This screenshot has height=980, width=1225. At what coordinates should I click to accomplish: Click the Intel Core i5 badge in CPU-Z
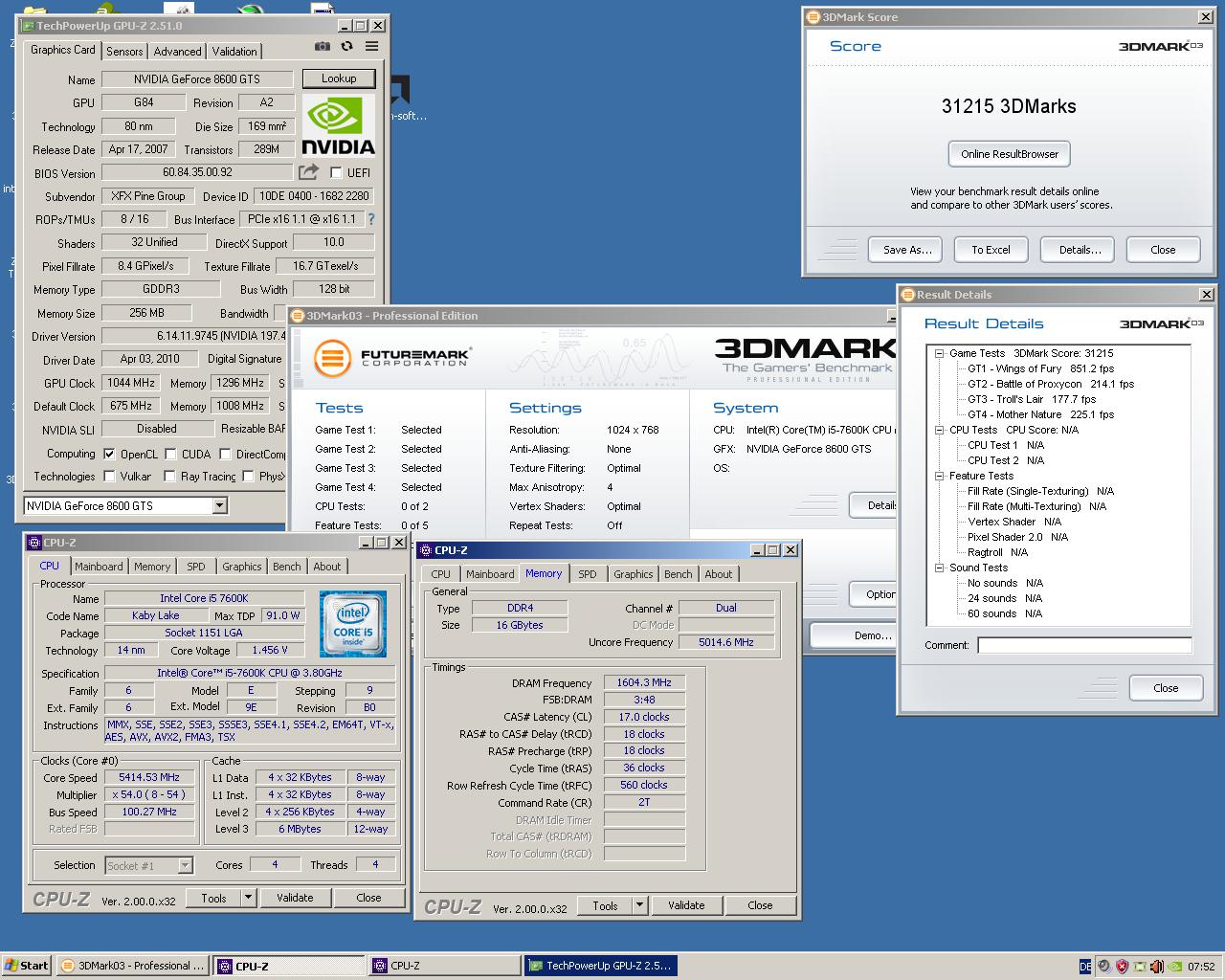[353, 624]
